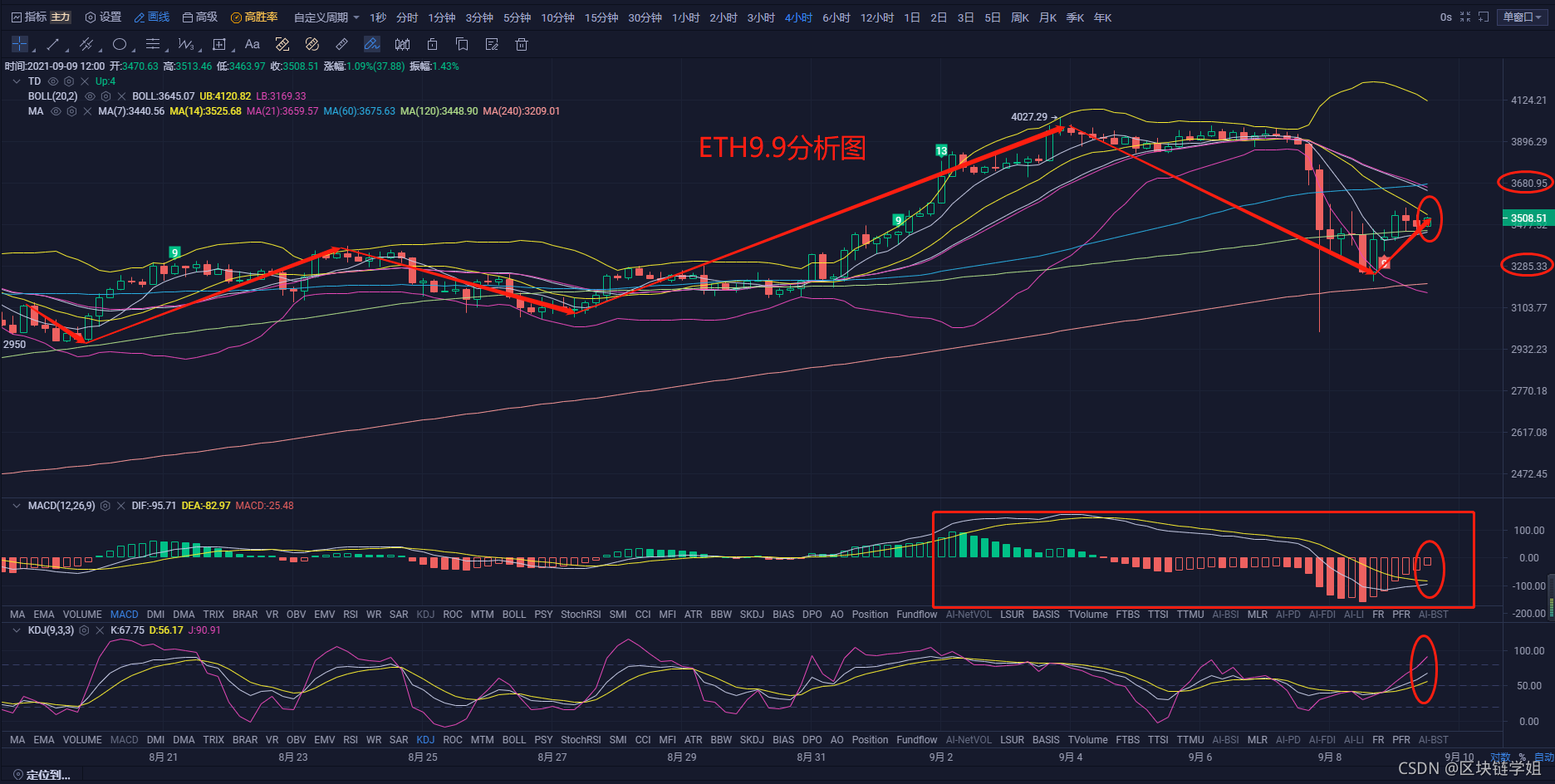Select the crosshair cursor tool
The width and height of the screenshot is (1555, 784).
tap(20, 44)
